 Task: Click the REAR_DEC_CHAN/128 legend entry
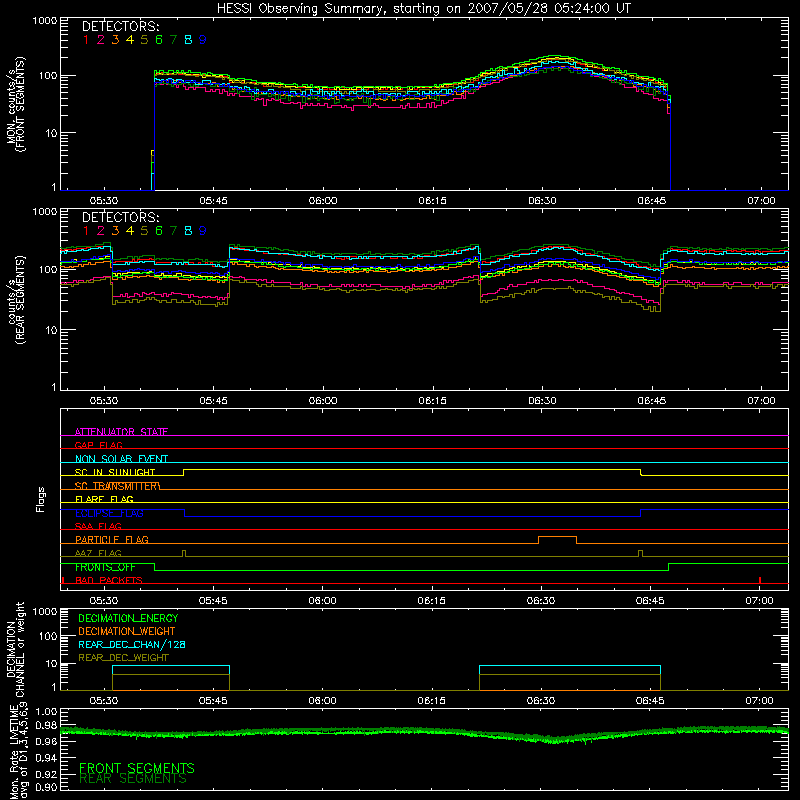coord(132,644)
